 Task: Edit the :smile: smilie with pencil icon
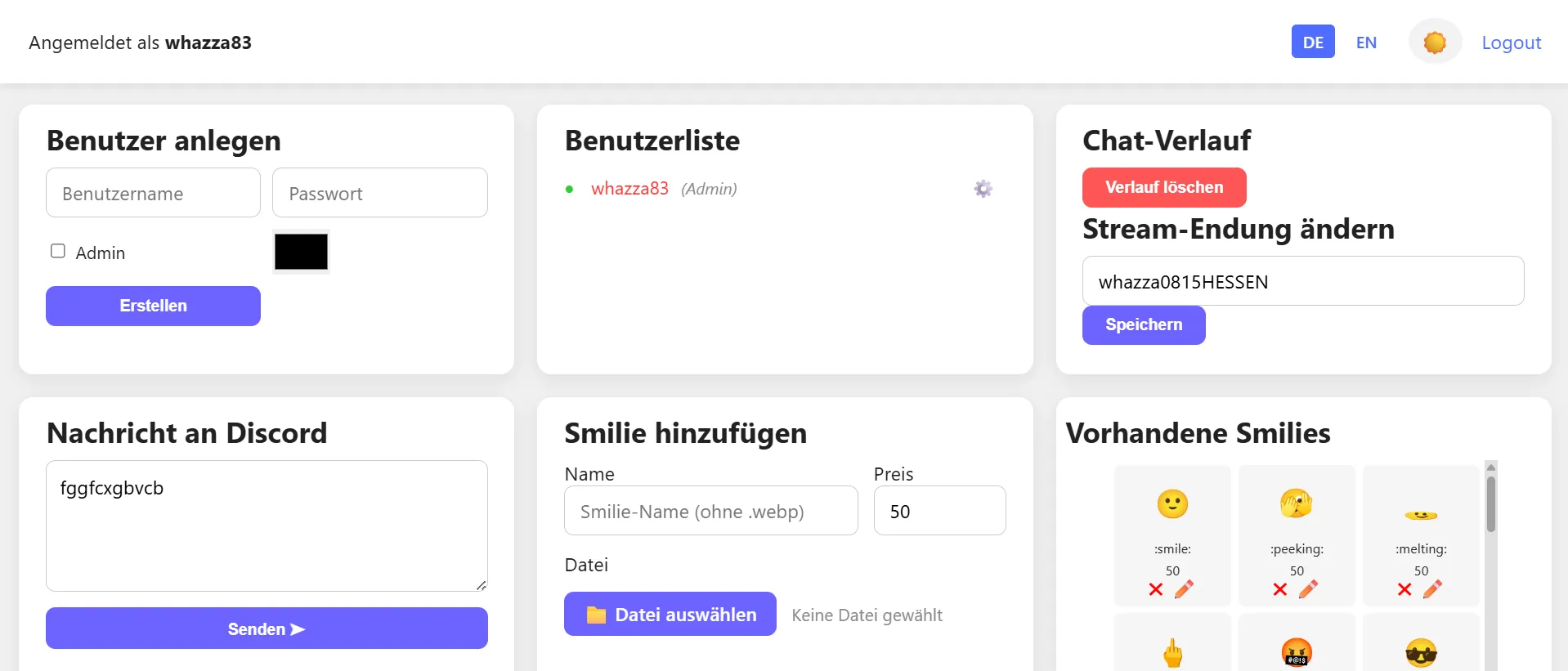pyautogui.click(x=1184, y=589)
